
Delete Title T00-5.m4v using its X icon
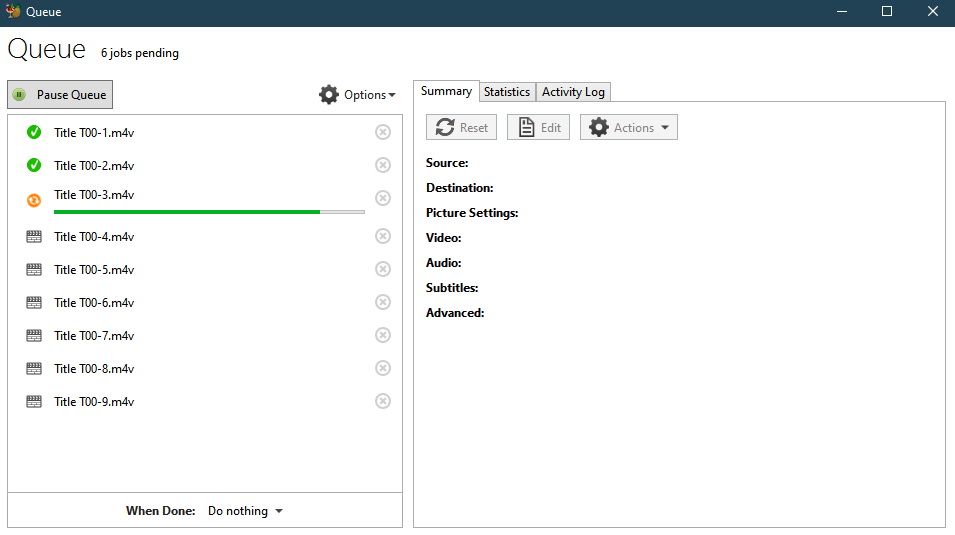383,269
